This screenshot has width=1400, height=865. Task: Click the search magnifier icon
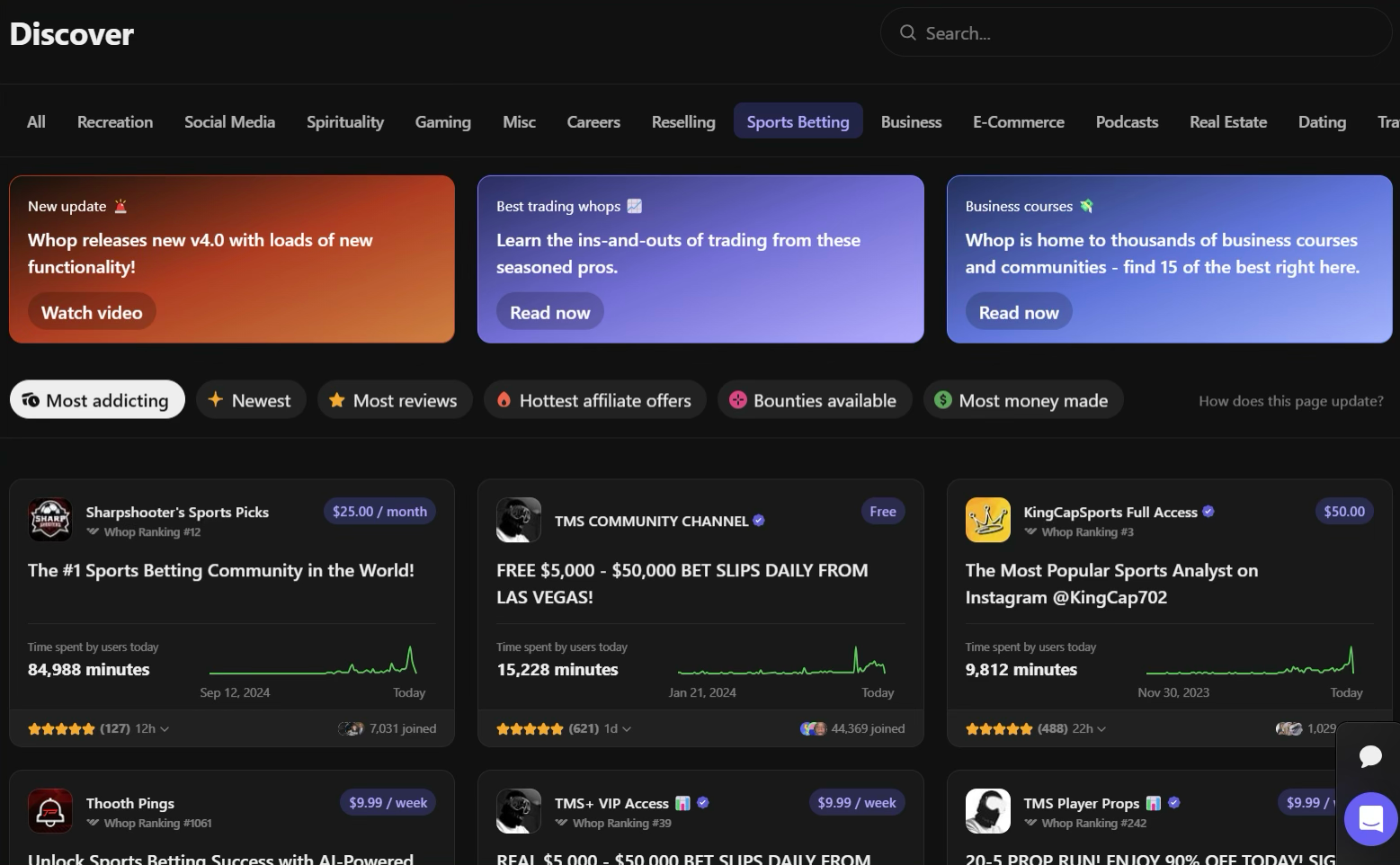(x=907, y=32)
